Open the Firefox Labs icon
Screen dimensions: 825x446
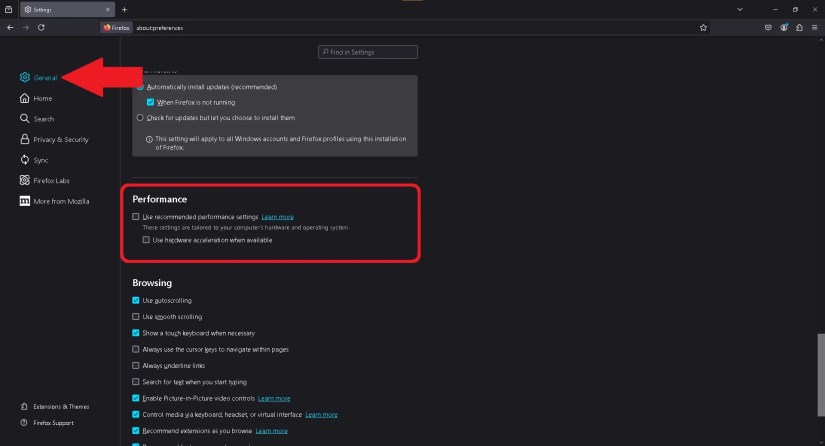tap(25, 180)
